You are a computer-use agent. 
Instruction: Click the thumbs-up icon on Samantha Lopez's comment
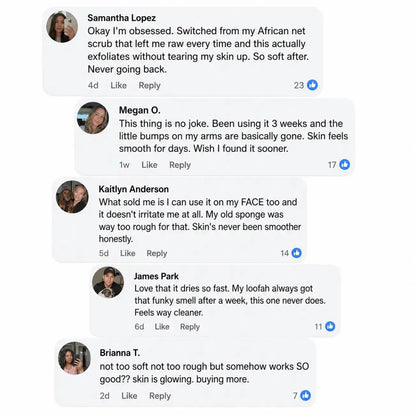pyautogui.click(x=312, y=85)
